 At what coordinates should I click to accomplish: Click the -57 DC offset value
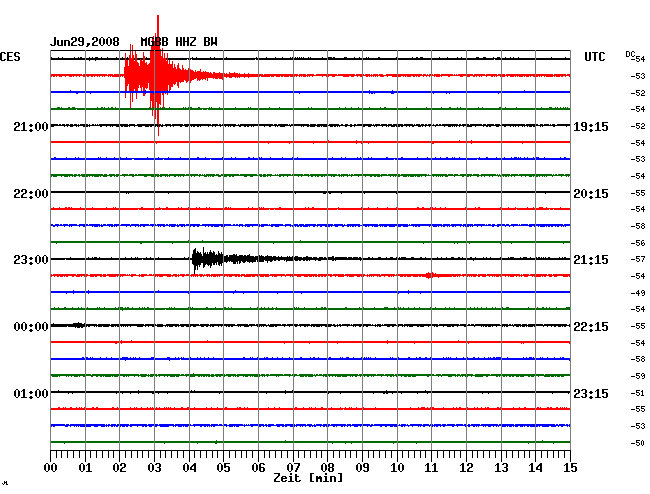[638, 259]
